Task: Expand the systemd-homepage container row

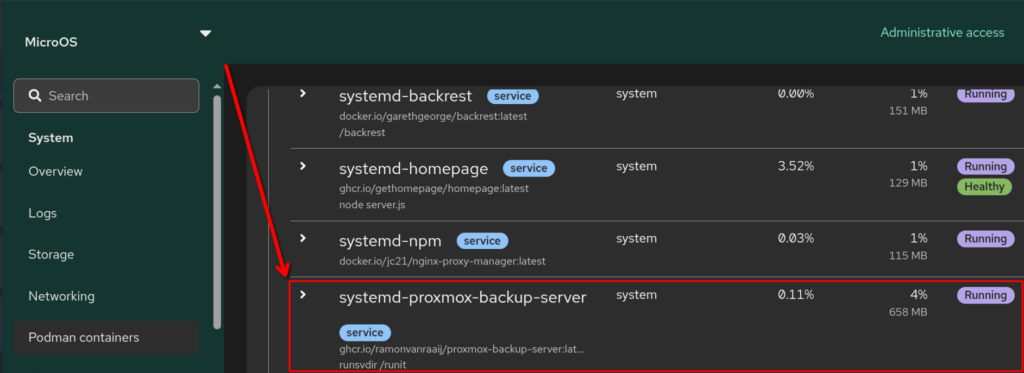Action: pos(302,166)
